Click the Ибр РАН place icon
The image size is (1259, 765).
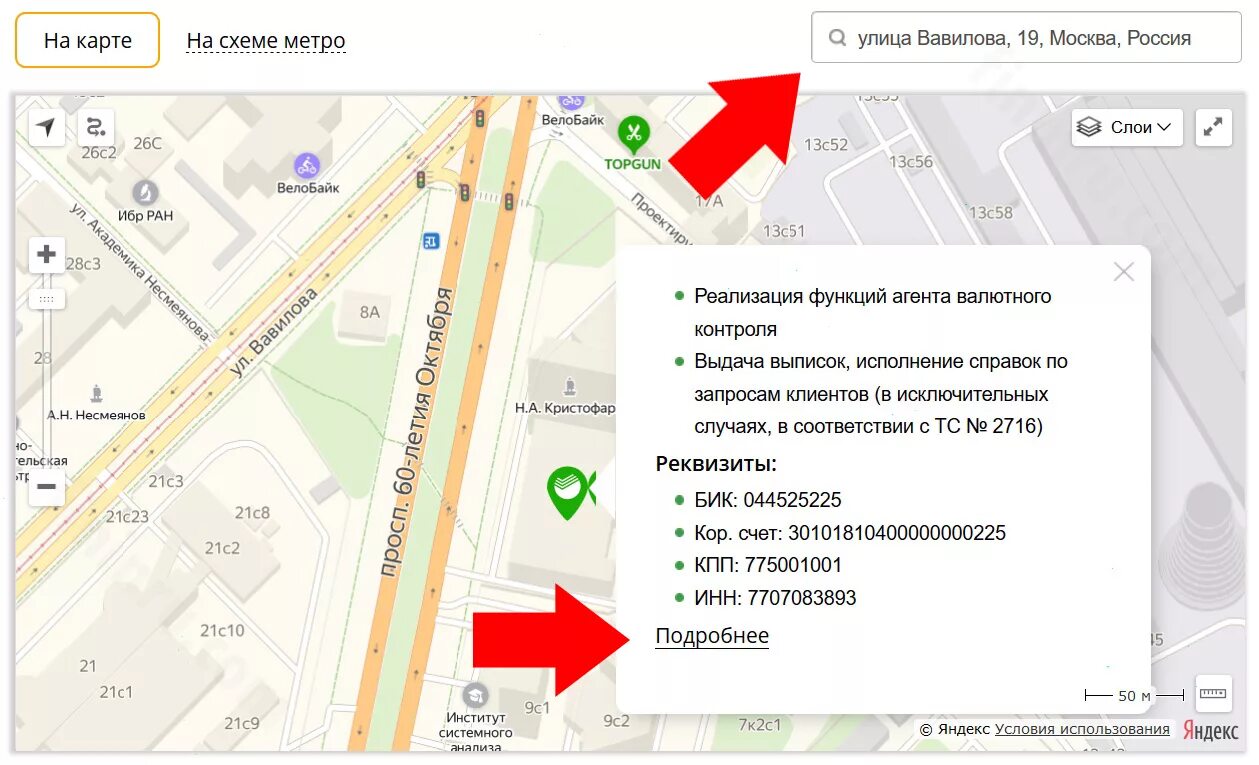146,192
